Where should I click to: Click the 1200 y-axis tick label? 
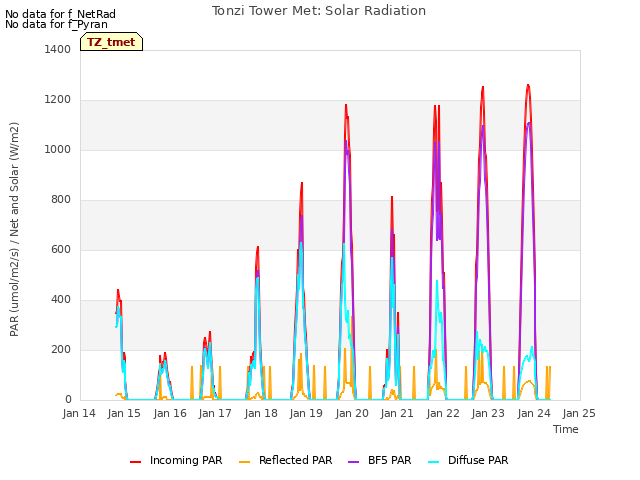click(58, 100)
